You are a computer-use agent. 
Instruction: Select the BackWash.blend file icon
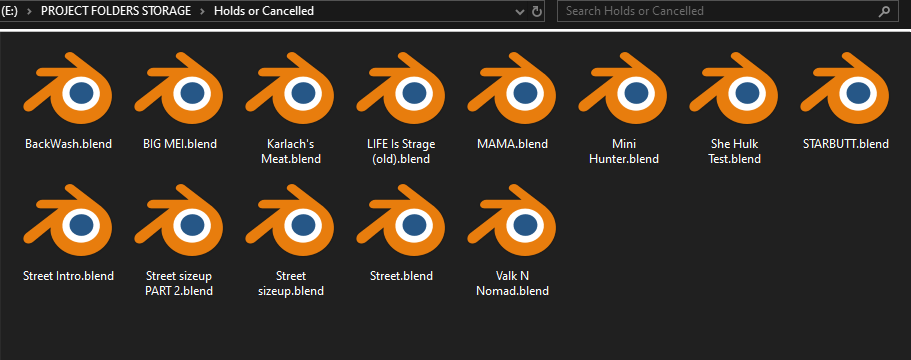(68, 88)
